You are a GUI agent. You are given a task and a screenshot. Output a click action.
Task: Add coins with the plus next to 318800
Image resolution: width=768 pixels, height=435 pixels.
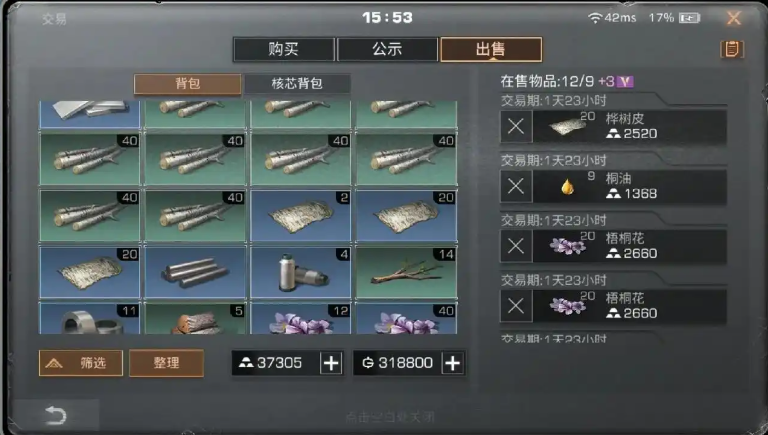[452, 363]
